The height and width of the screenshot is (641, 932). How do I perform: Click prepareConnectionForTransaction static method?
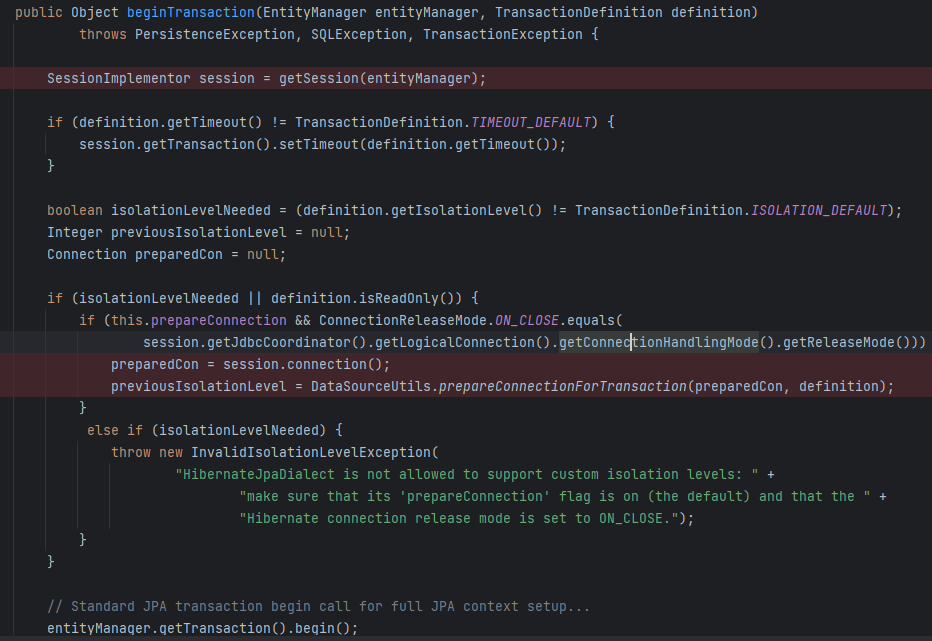click(563, 387)
